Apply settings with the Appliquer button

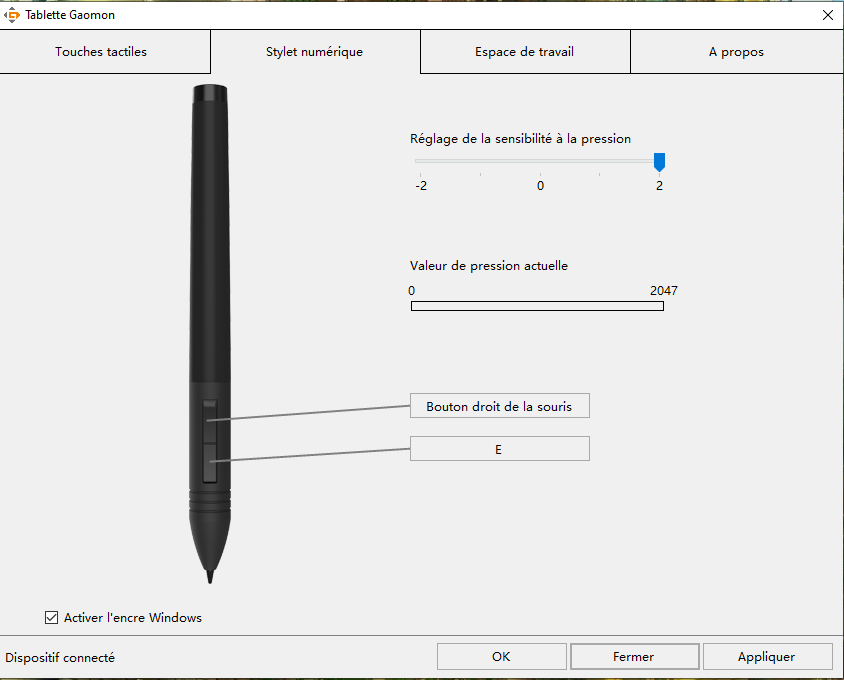pyautogui.click(x=767, y=657)
